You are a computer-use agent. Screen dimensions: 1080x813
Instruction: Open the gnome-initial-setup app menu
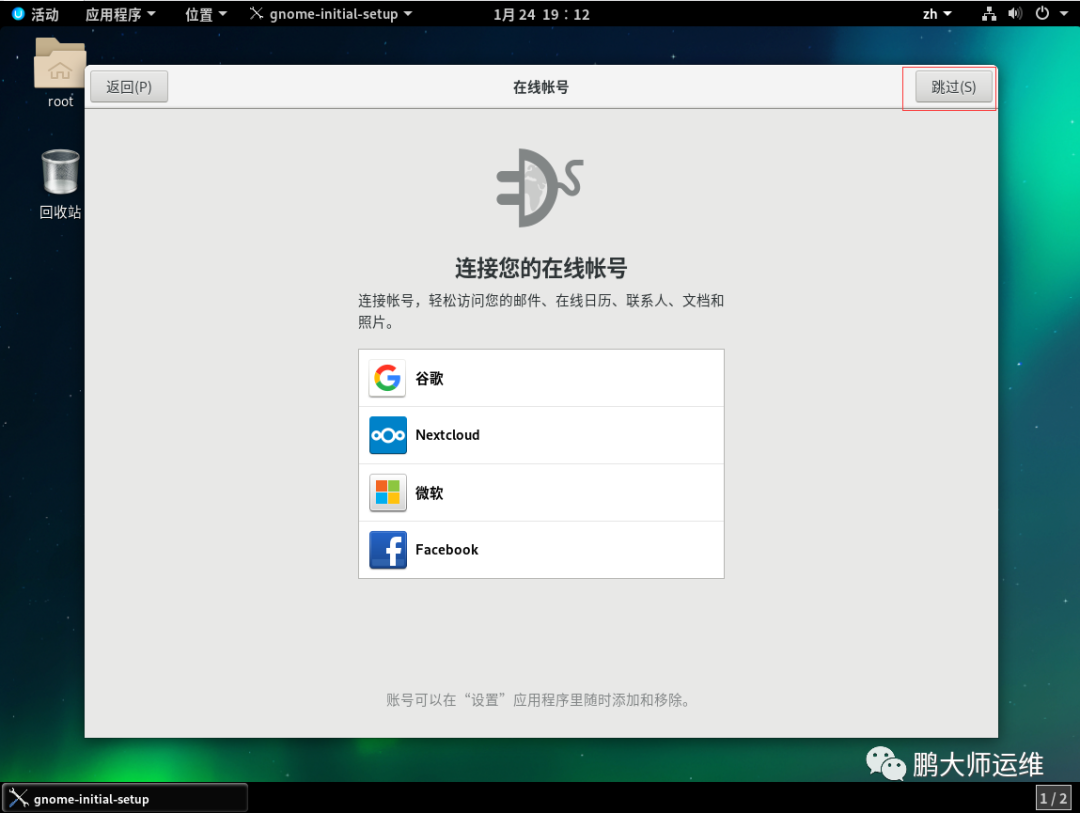[x=331, y=14]
